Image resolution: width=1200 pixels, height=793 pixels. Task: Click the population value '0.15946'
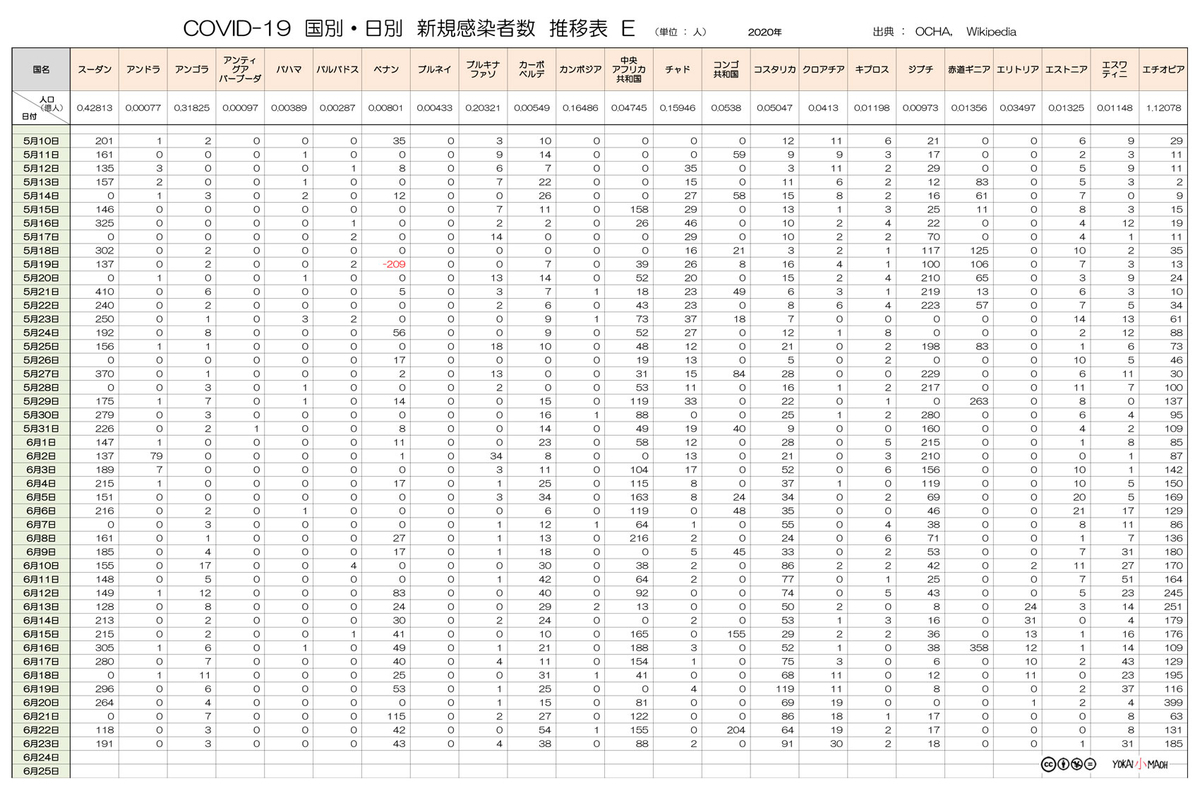[677, 107]
